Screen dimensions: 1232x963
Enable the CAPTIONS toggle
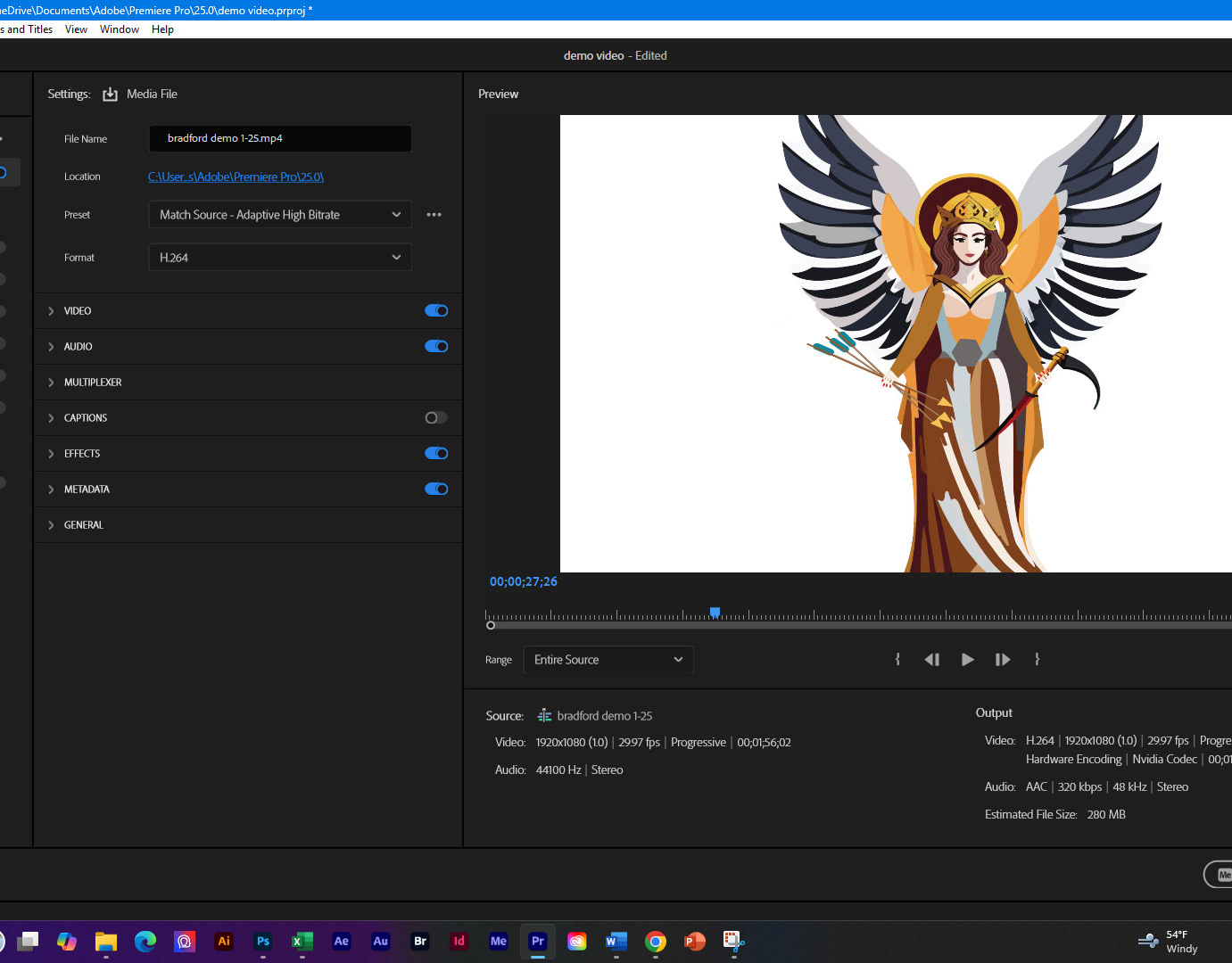(x=436, y=418)
